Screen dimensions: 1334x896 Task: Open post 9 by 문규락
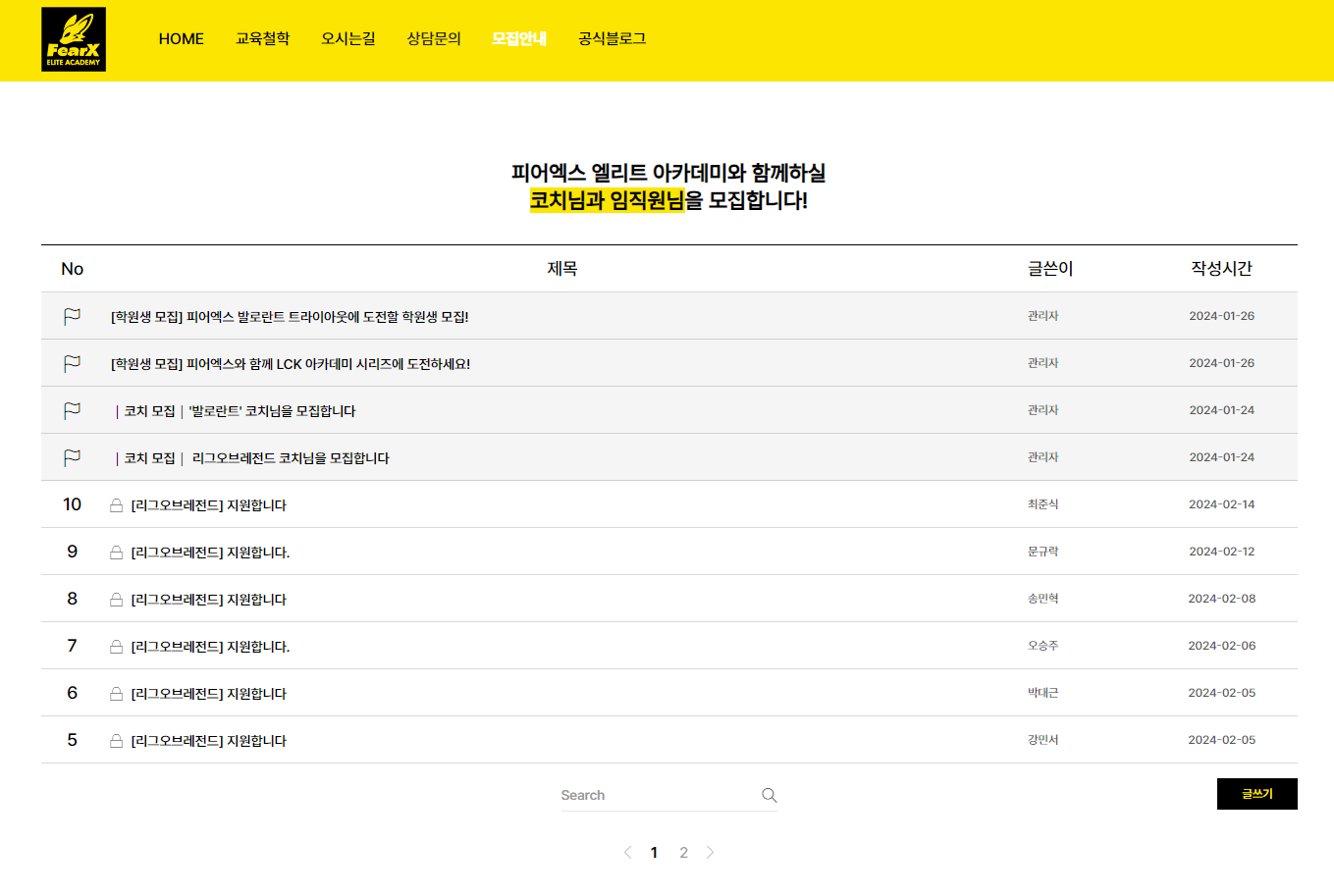click(210, 553)
